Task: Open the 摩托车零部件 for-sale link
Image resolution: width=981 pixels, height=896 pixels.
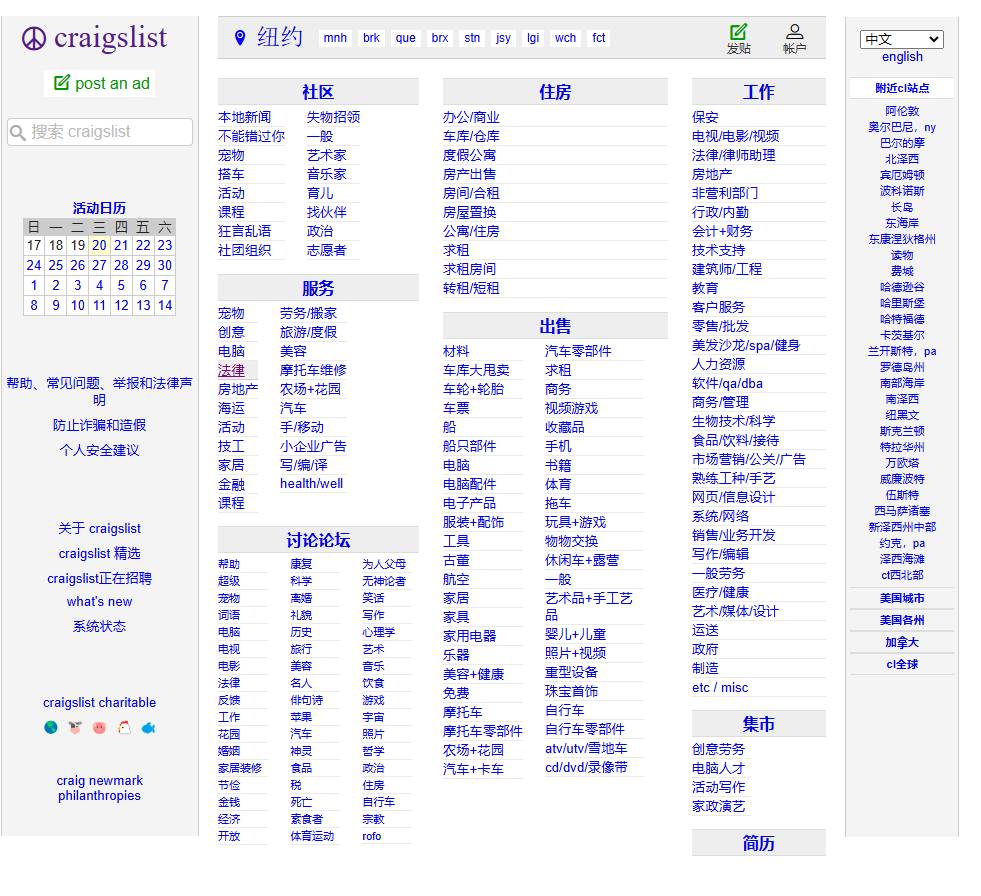Action: point(483,731)
